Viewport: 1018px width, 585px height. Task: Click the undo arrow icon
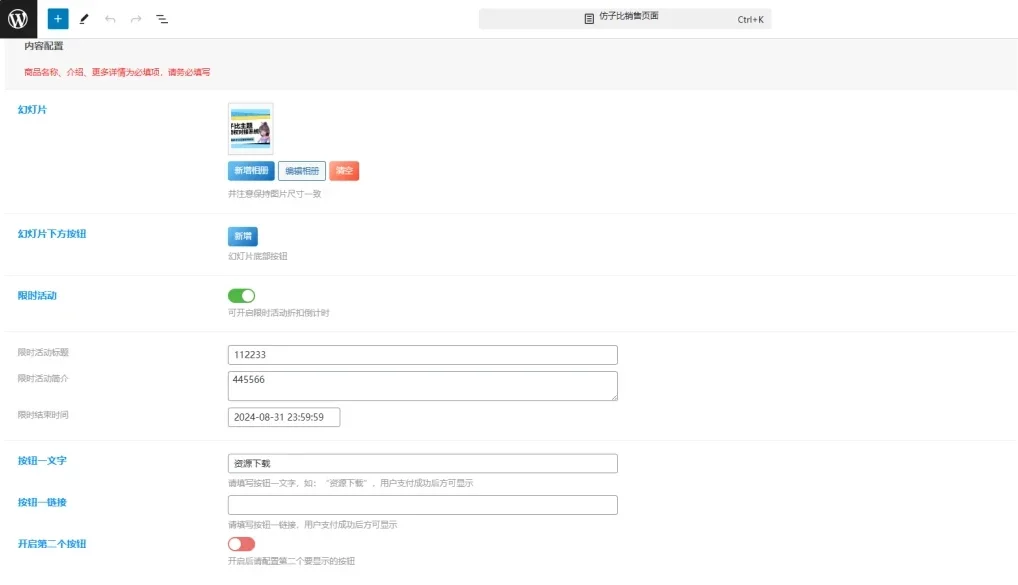coord(110,18)
